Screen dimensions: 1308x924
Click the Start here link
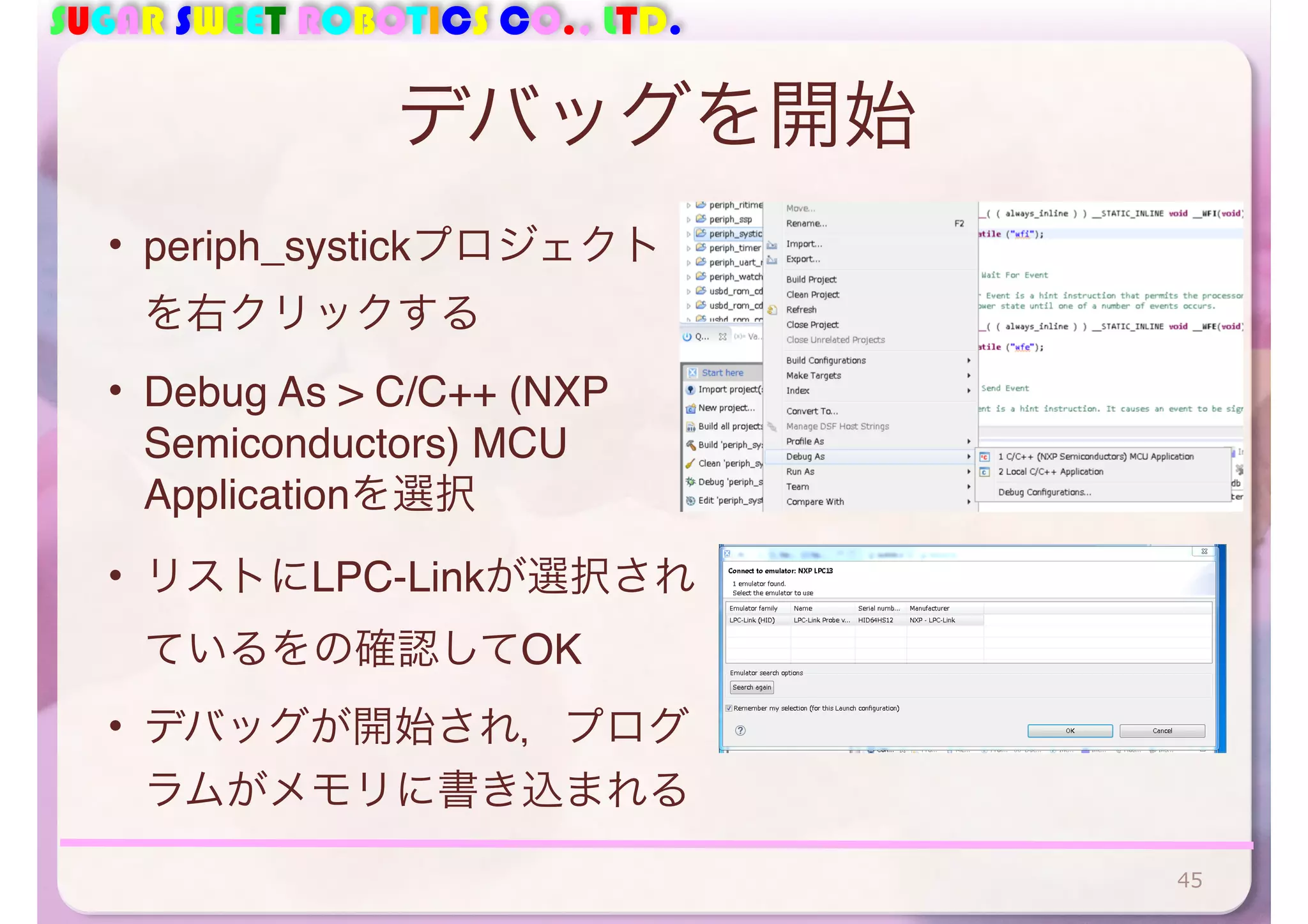[x=722, y=373]
